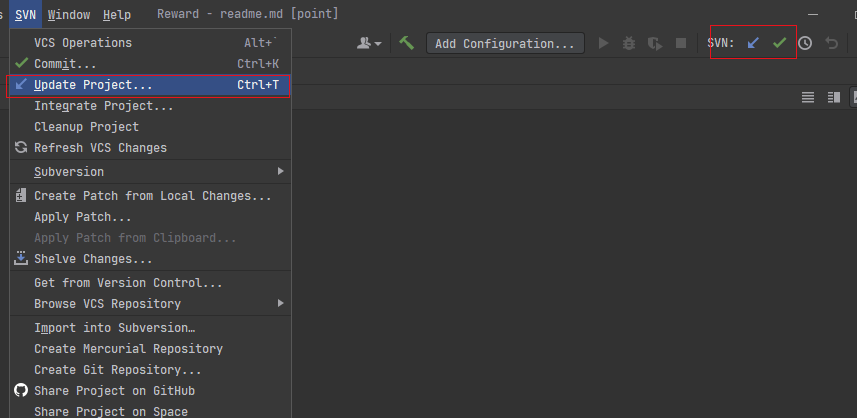Choose Get from Version Control...
Image resolution: width=857 pixels, height=418 pixels.
[150, 282]
